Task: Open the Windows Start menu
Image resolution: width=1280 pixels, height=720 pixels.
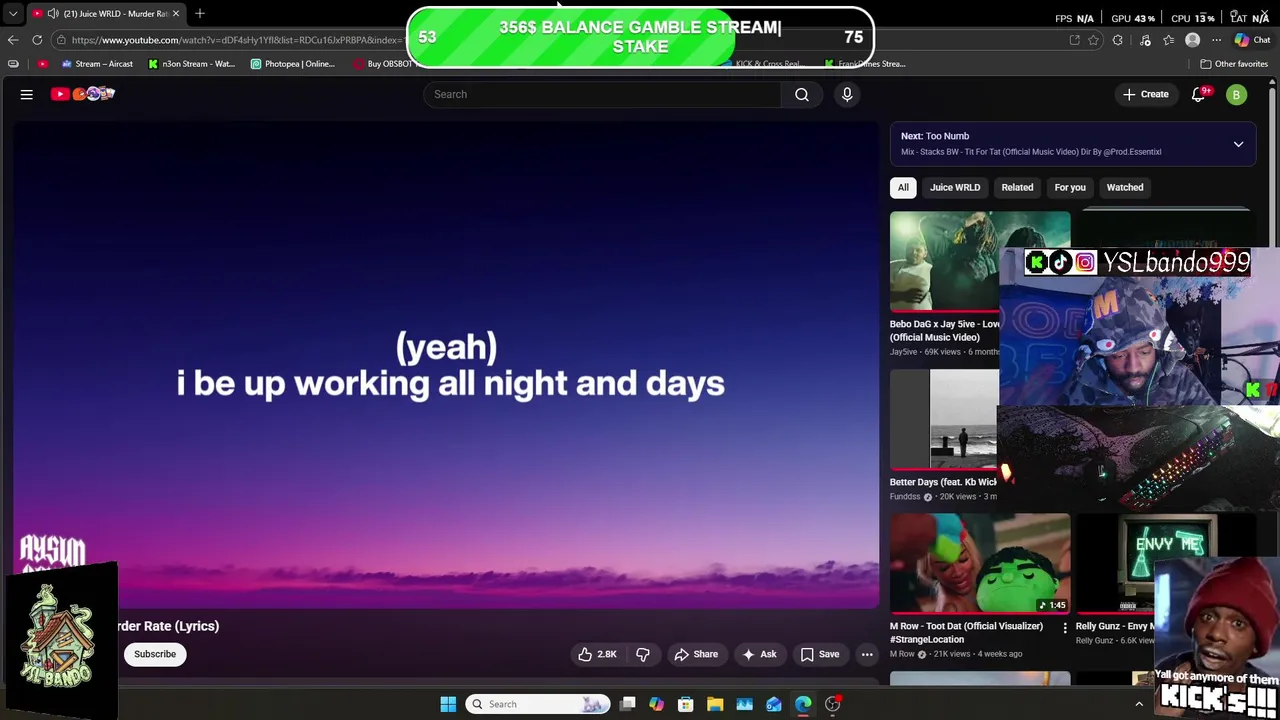Action: [x=448, y=704]
